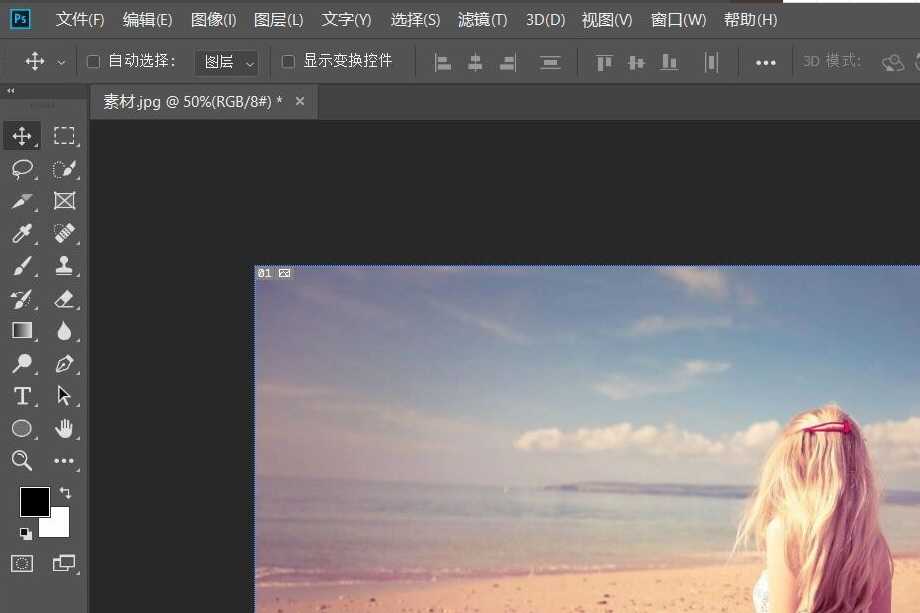
Task: Select the Hand tool
Action: [64, 428]
